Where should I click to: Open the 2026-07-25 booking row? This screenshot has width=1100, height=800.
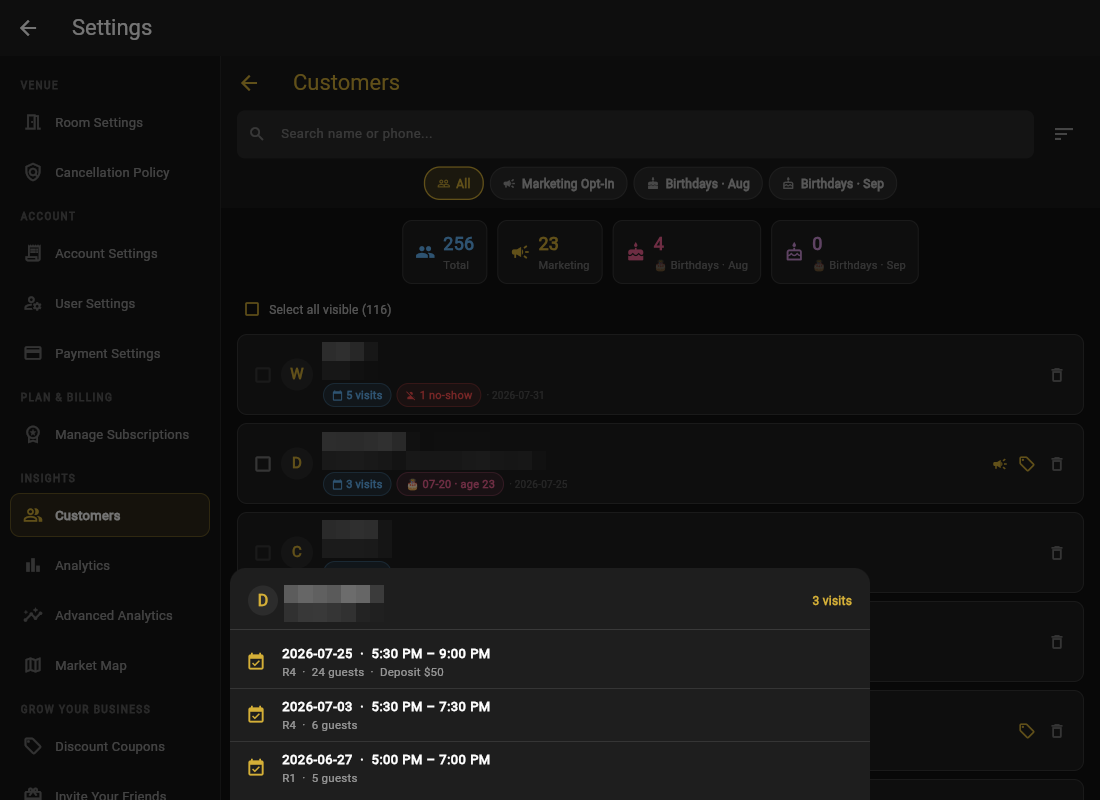click(x=550, y=662)
